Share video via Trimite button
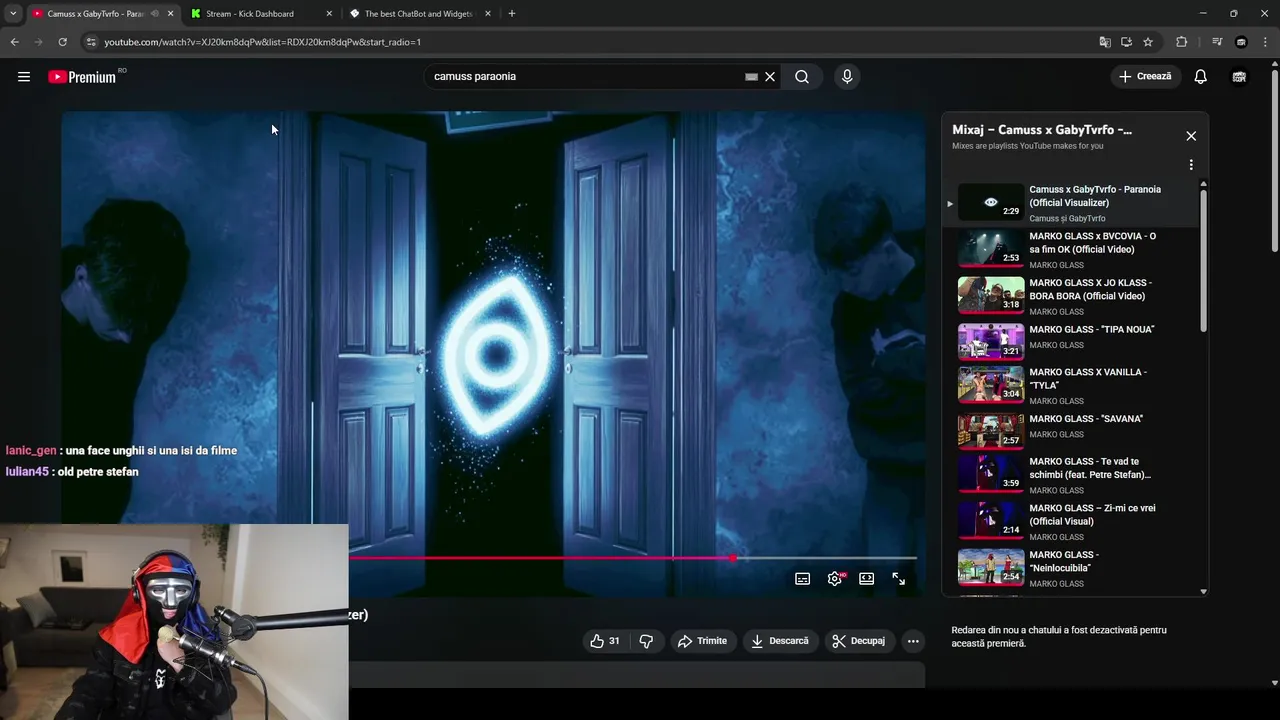 click(702, 641)
